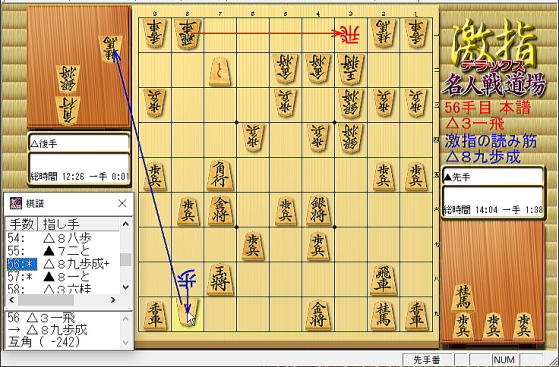Click the horizontal scroll right arrow in 棋譜
Viewport: 559px width, 367px height.
[x=113, y=300]
